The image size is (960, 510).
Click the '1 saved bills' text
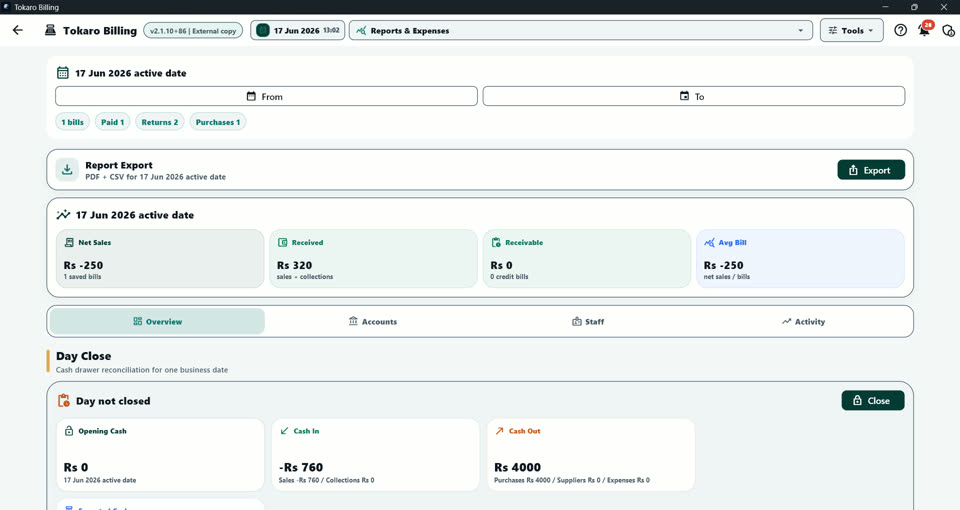tap(83, 277)
